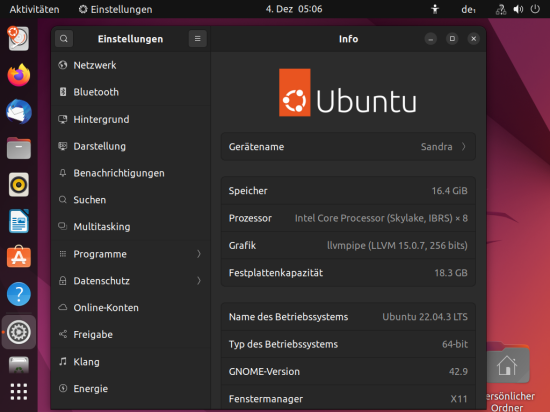Go to Darstellung settings
Image resolution: width=550 pixels, height=412 pixels.
(x=130, y=146)
